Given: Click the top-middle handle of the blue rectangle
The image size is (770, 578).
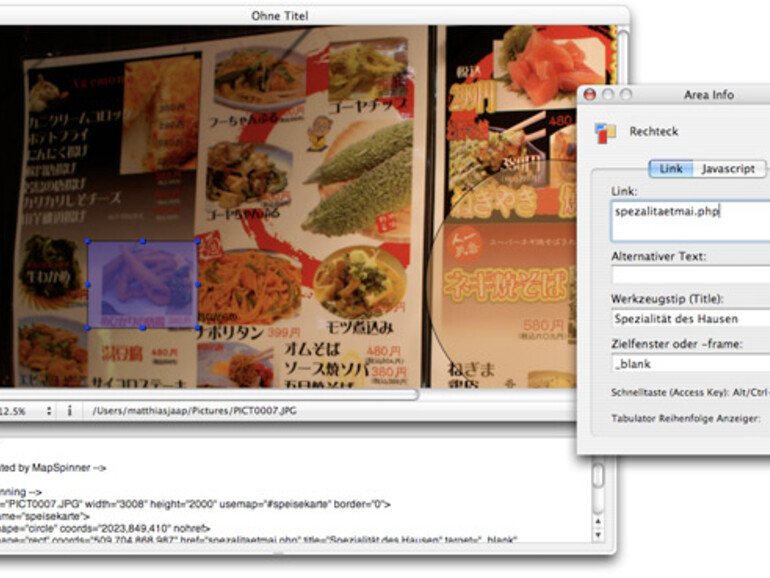Looking at the screenshot, I should (x=142, y=241).
